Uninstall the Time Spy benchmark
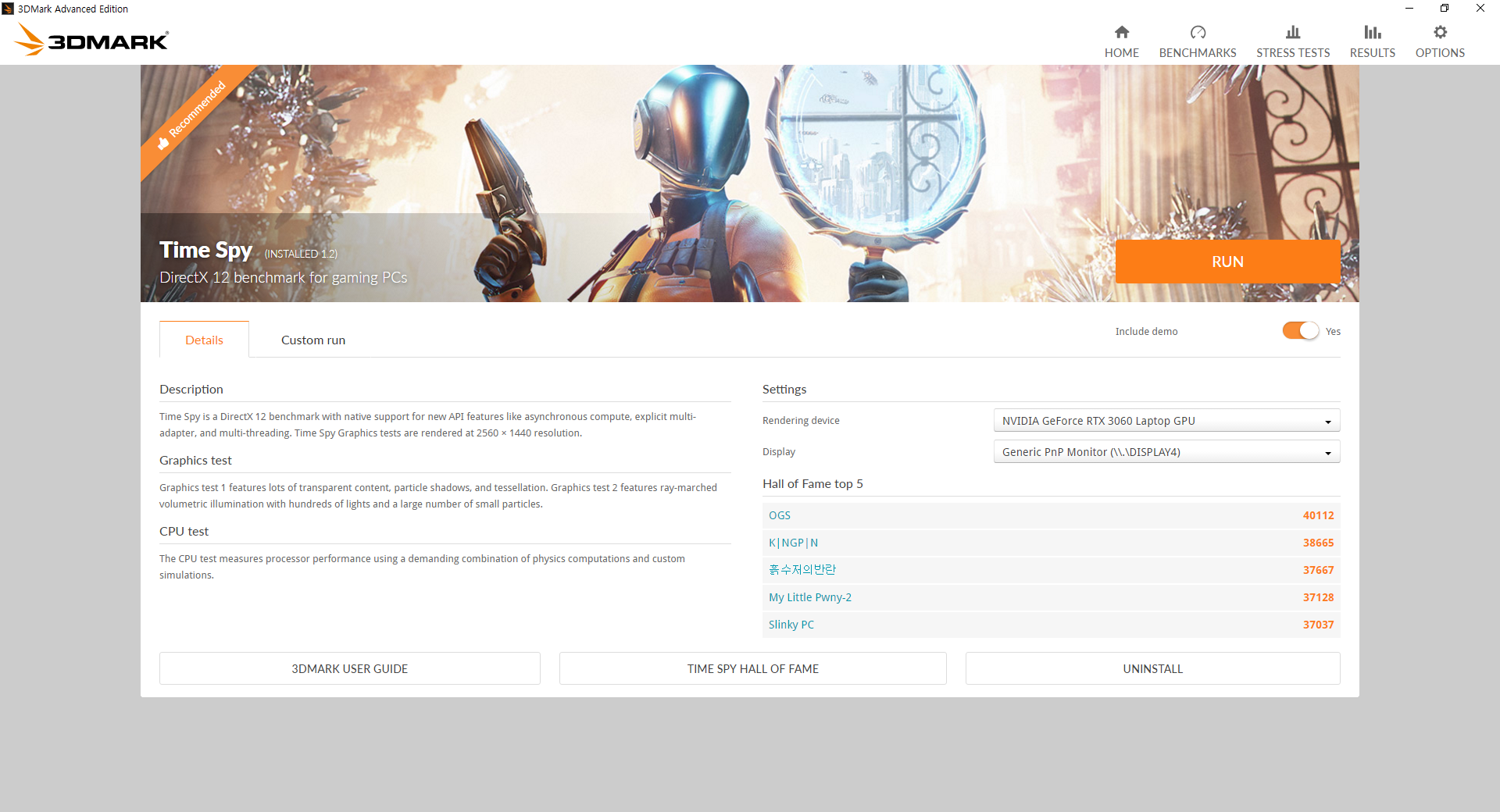The width and height of the screenshot is (1500, 812). 1152,668
